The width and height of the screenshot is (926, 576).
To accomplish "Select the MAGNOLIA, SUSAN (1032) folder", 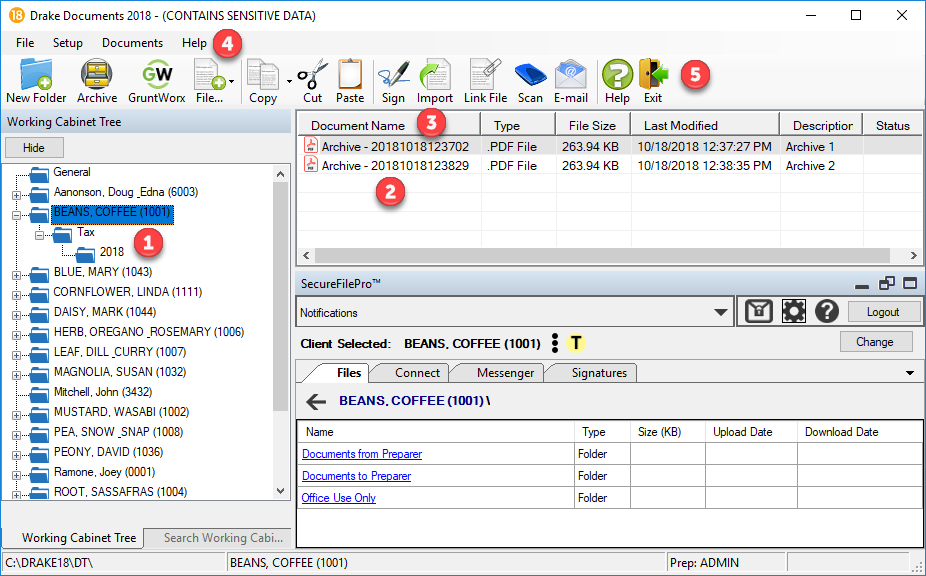I will pos(120,372).
